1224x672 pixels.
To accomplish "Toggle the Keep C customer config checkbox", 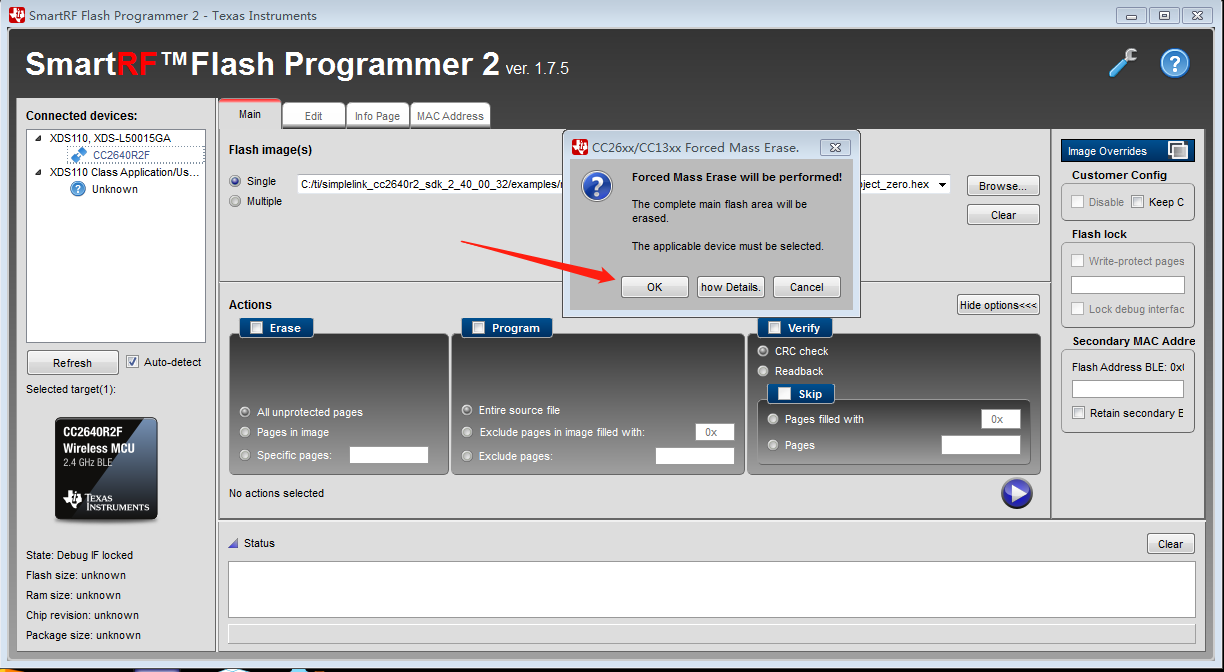I will tap(1137, 202).
